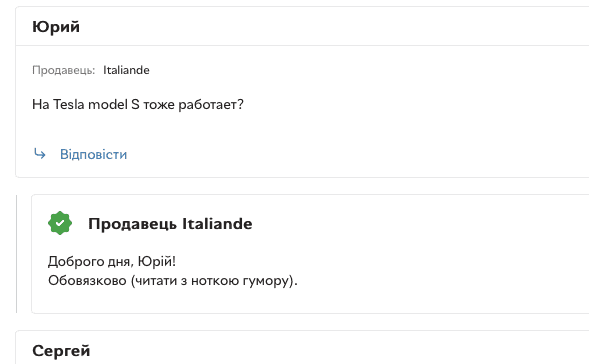Screen dimensions: 589x364
Task: Click the word Tesla in the question
Action: click(68, 104)
